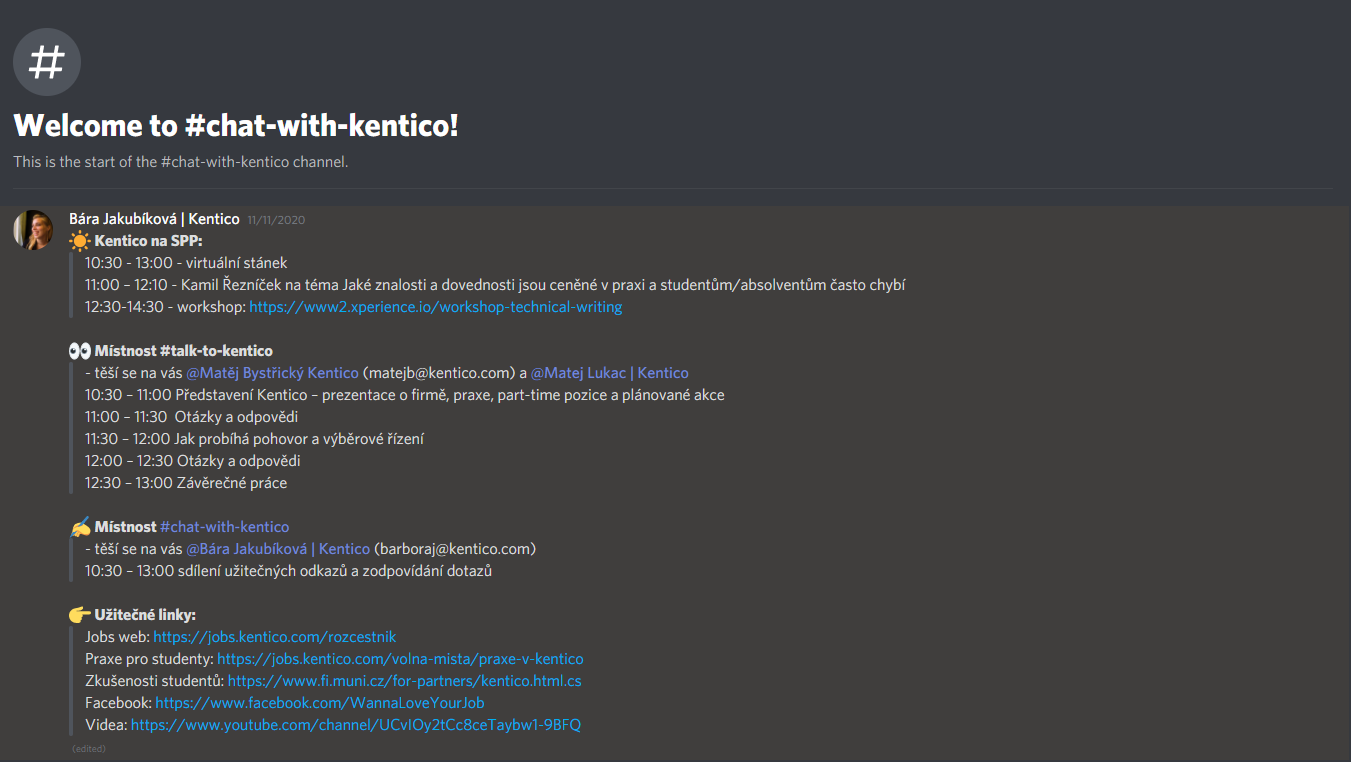Click the @Matej Lukac | Kentico mention
Screen dimensions: 1351x762
pos(610,373)
